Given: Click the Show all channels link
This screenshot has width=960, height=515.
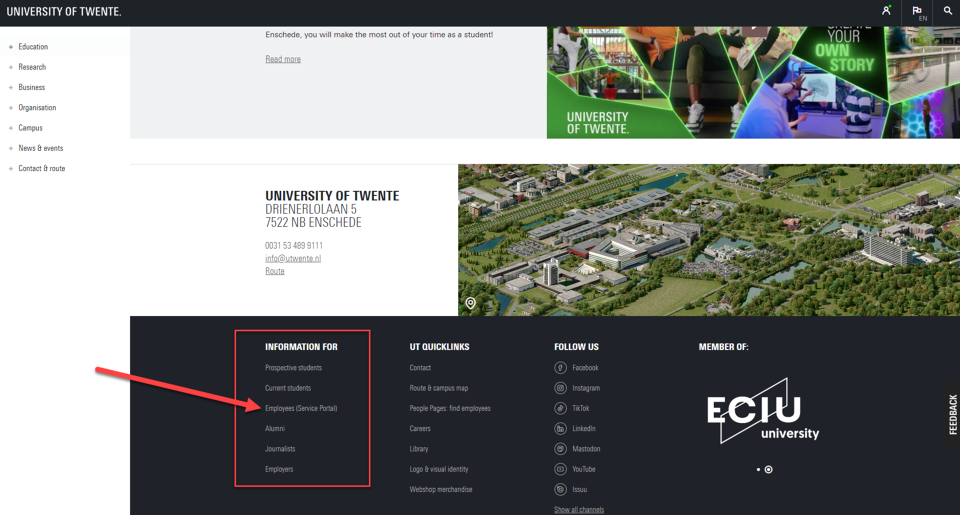Looking at the screenshot, I should [579, 509].
